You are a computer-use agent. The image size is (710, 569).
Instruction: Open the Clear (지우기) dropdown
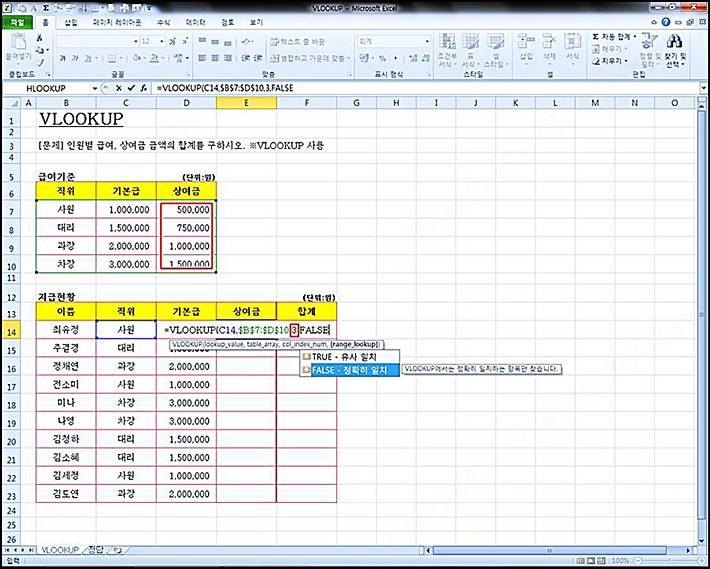click(626, 61)
